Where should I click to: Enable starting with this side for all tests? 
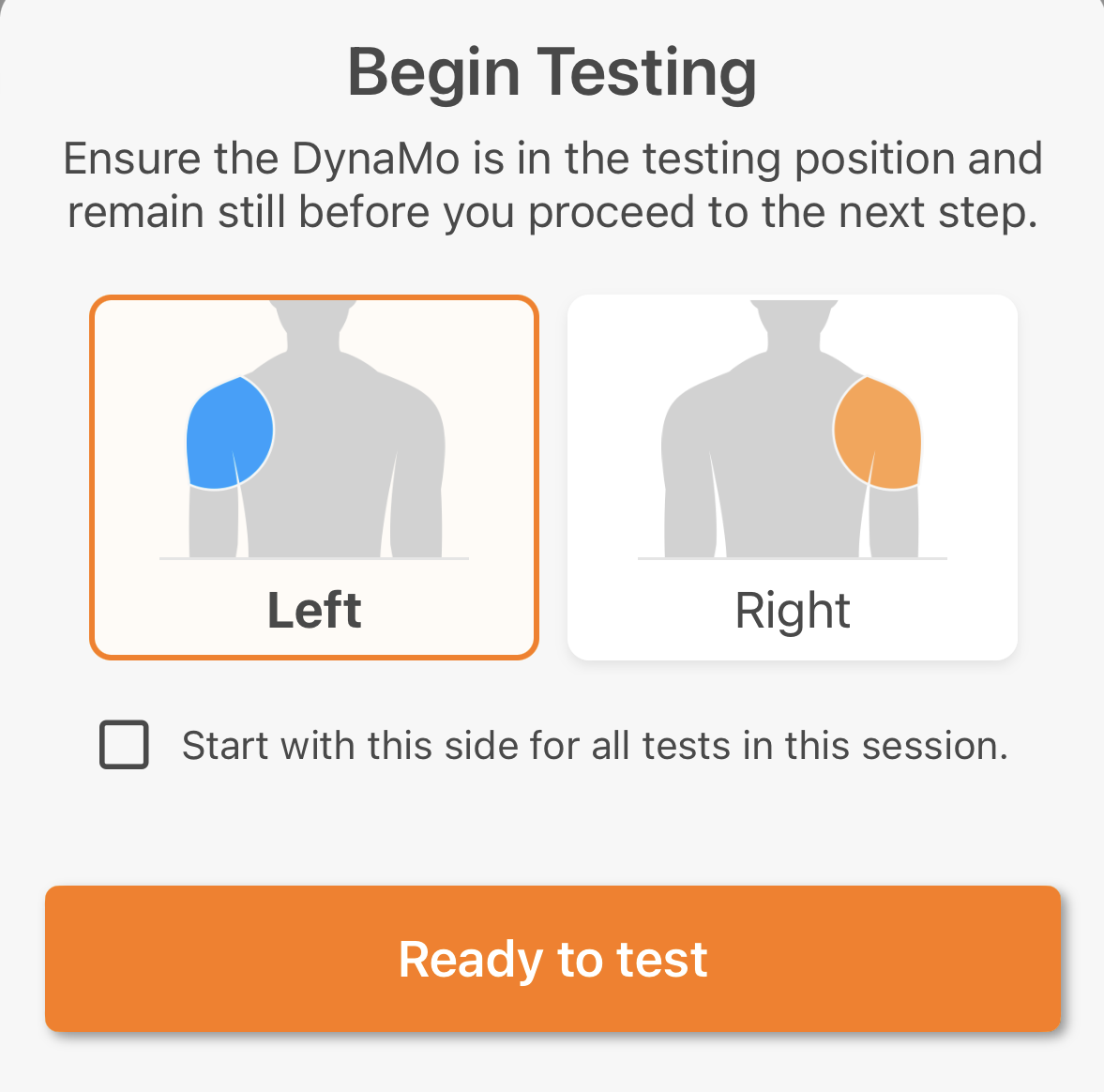coord(125,745)
